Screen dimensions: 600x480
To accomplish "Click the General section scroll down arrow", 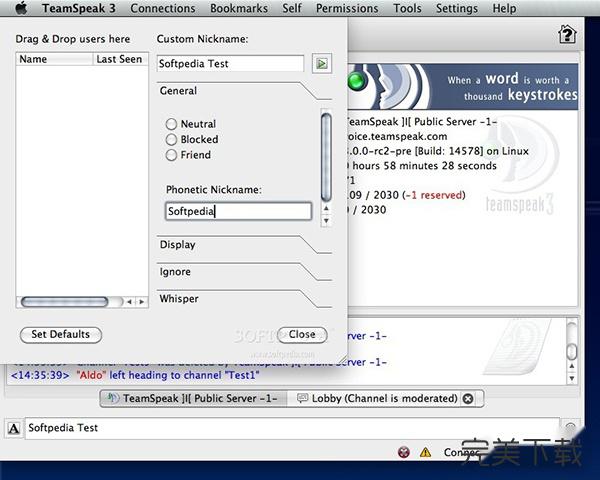I will point(326,221).
